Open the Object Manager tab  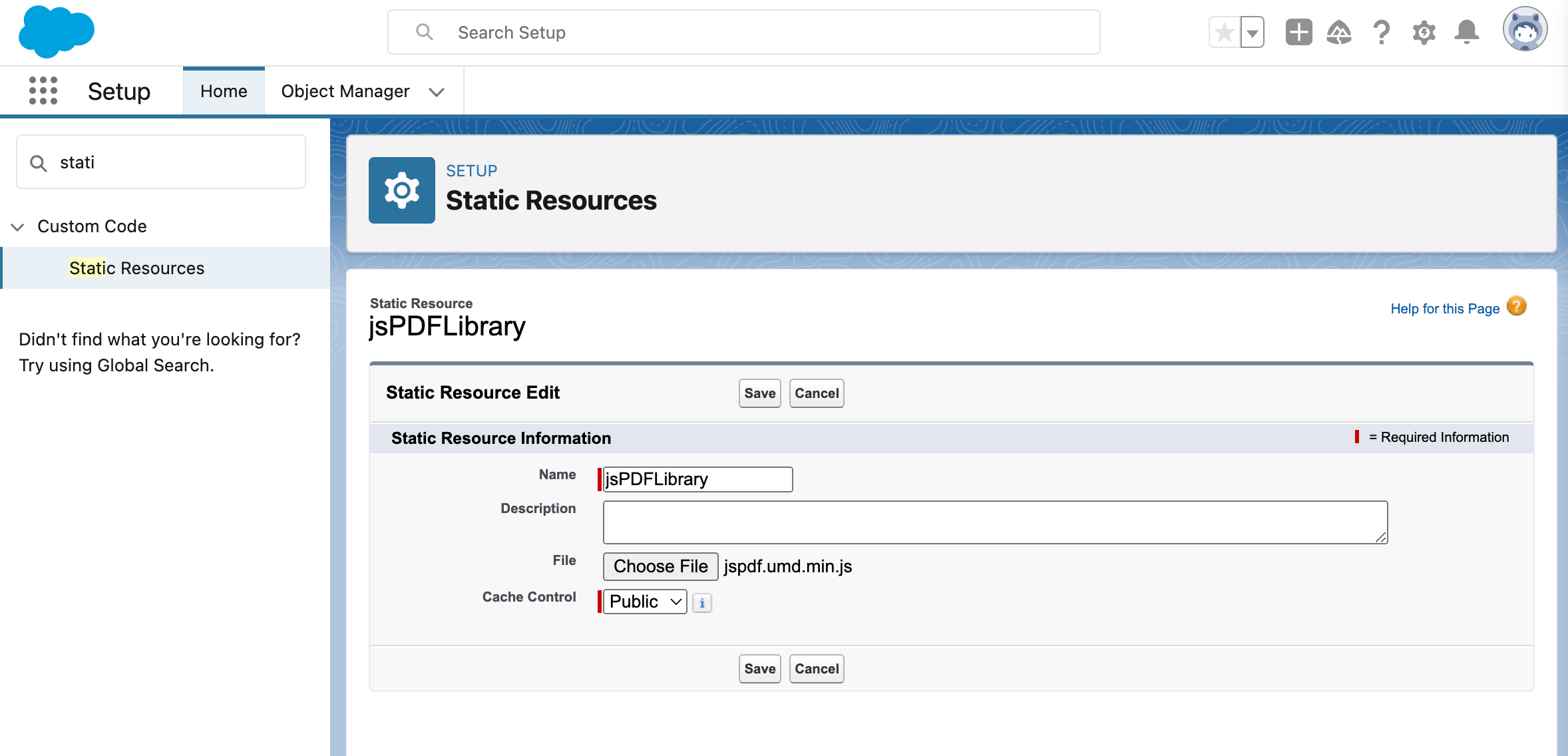pos(345,91)
